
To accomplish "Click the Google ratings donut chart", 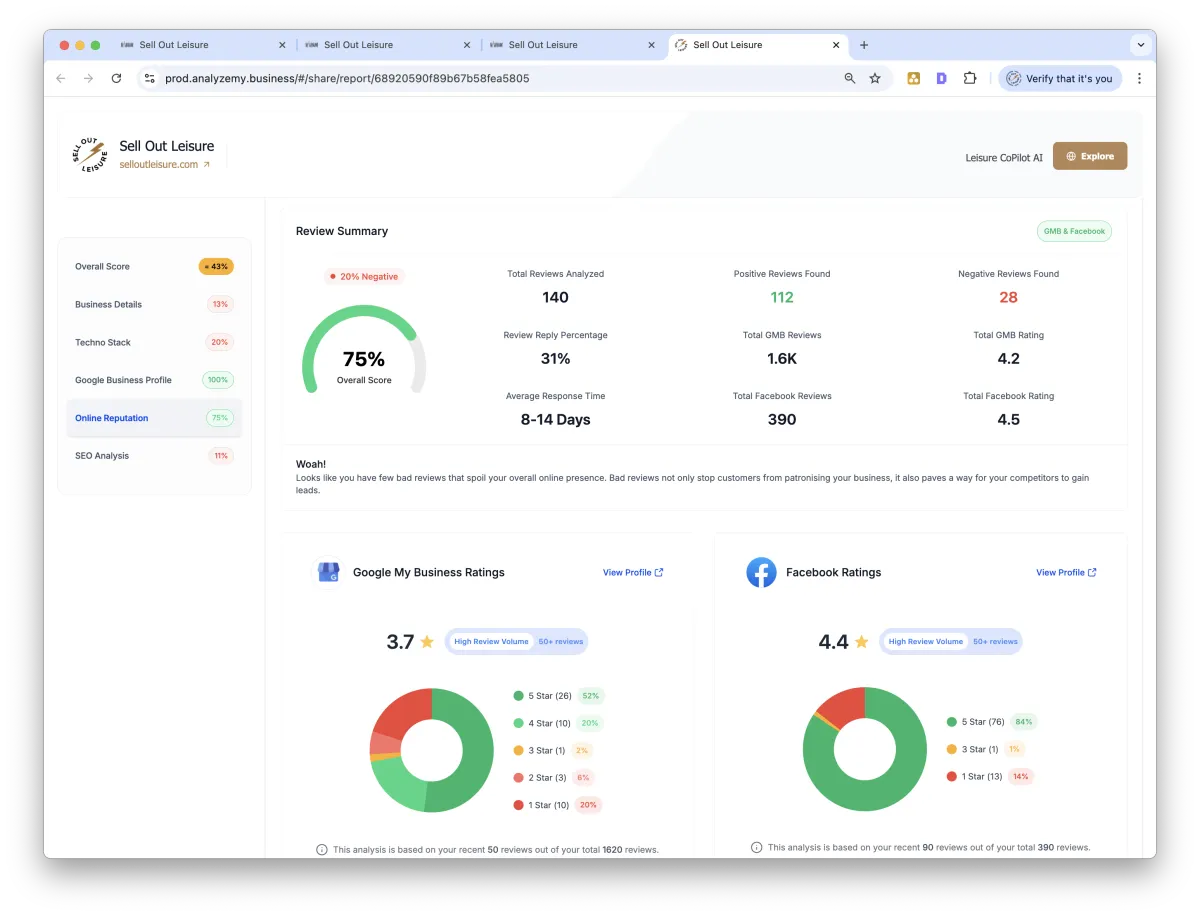I will coord(432,750).
